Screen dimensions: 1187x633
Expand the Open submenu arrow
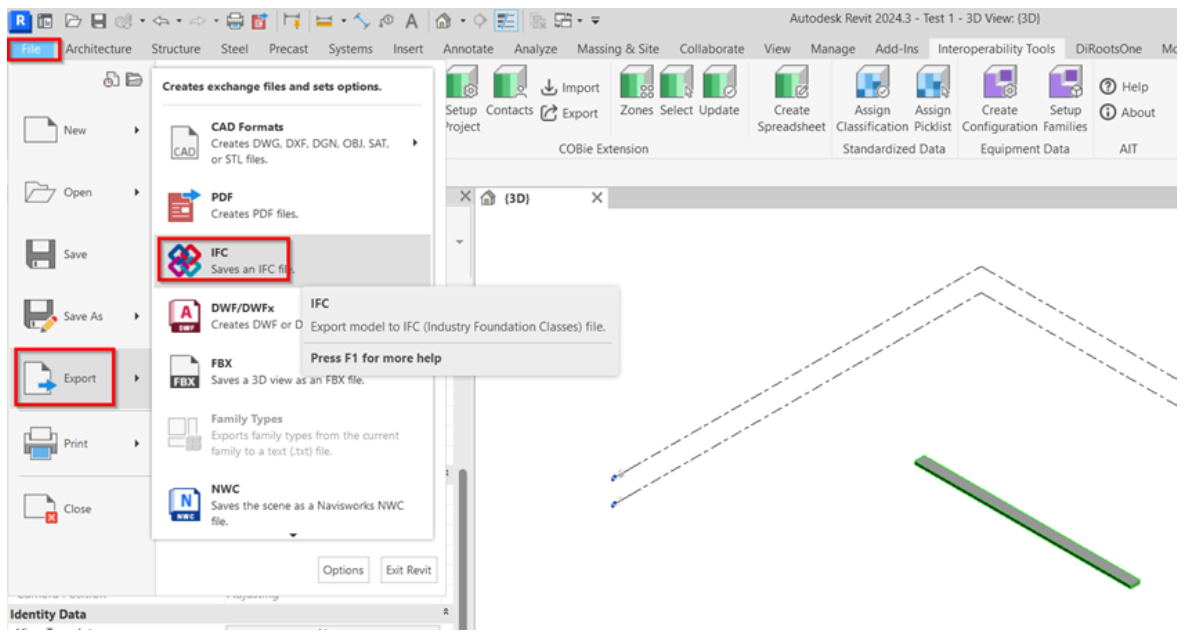click(137, 192)
